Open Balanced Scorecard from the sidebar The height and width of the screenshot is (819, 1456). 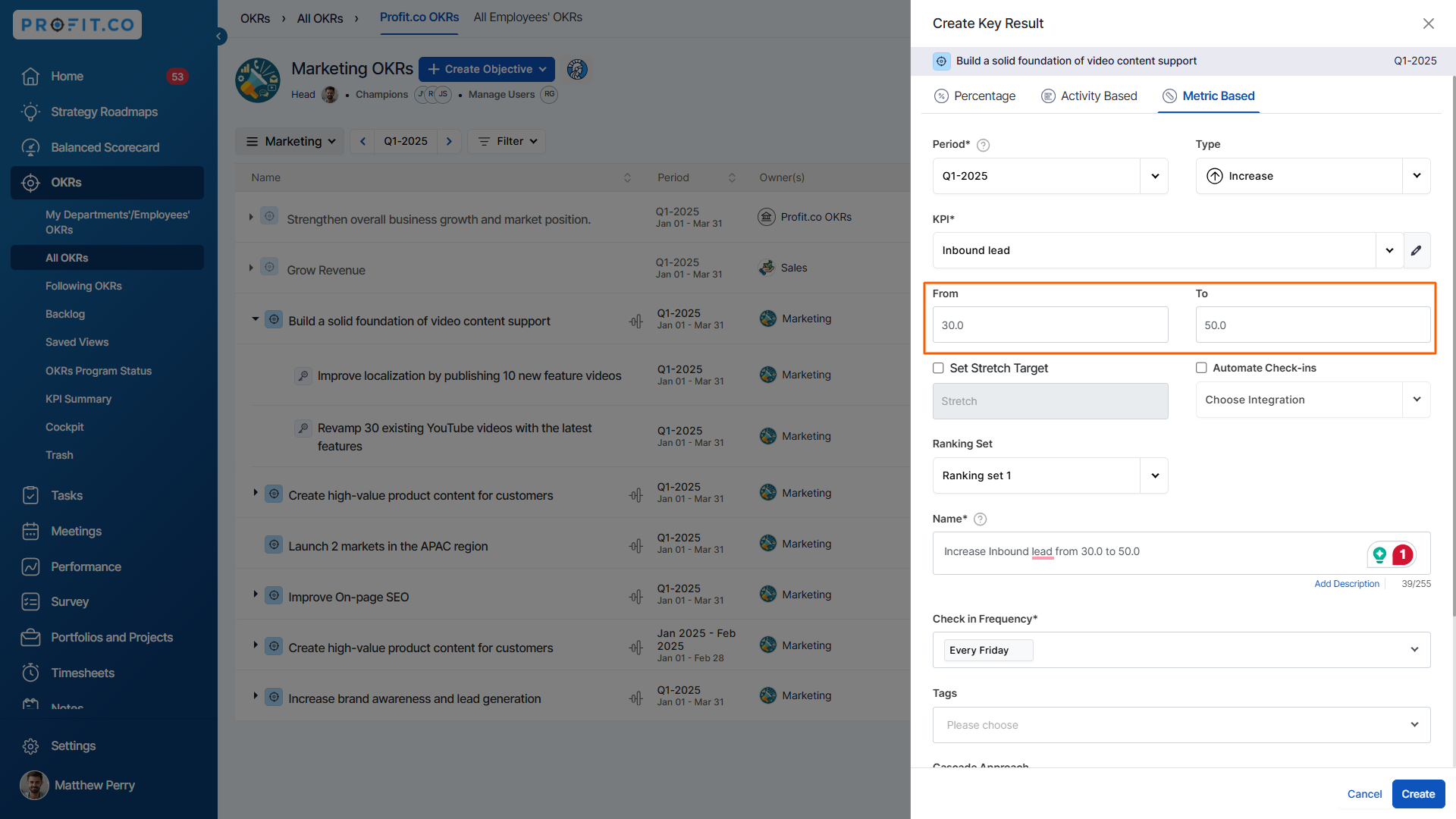click(x=105, y=147)
